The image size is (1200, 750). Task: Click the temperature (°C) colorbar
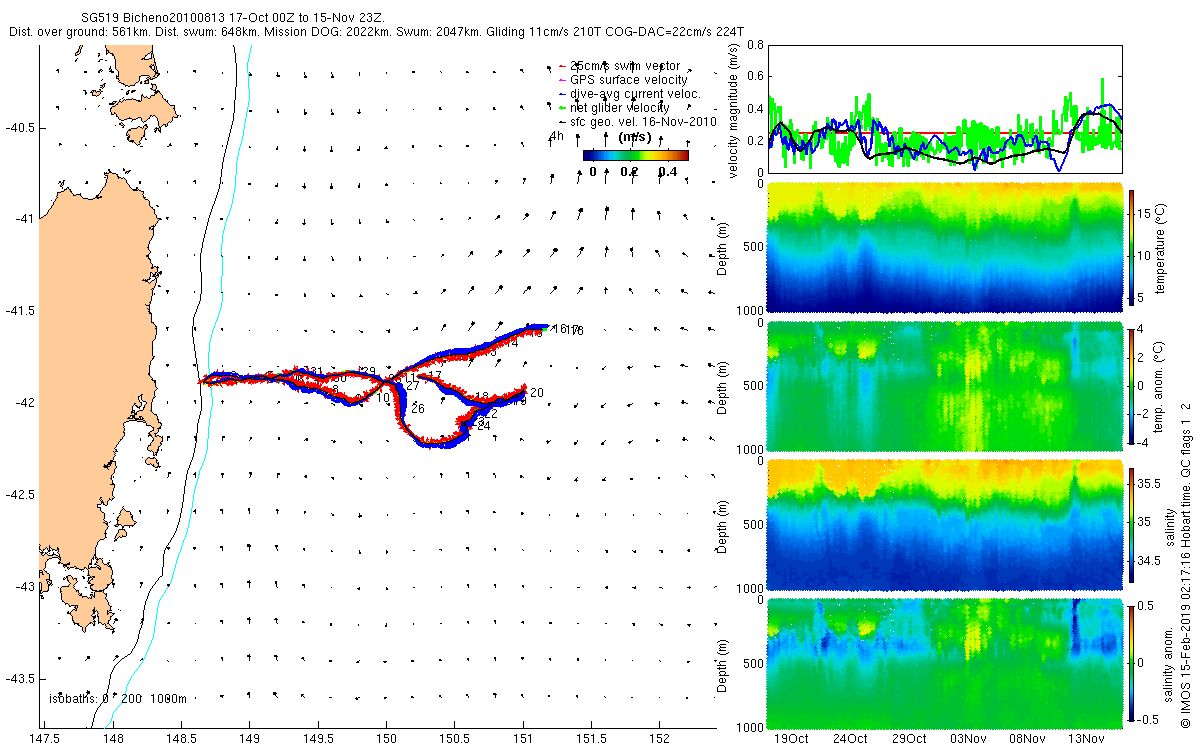coord(1132,248)
